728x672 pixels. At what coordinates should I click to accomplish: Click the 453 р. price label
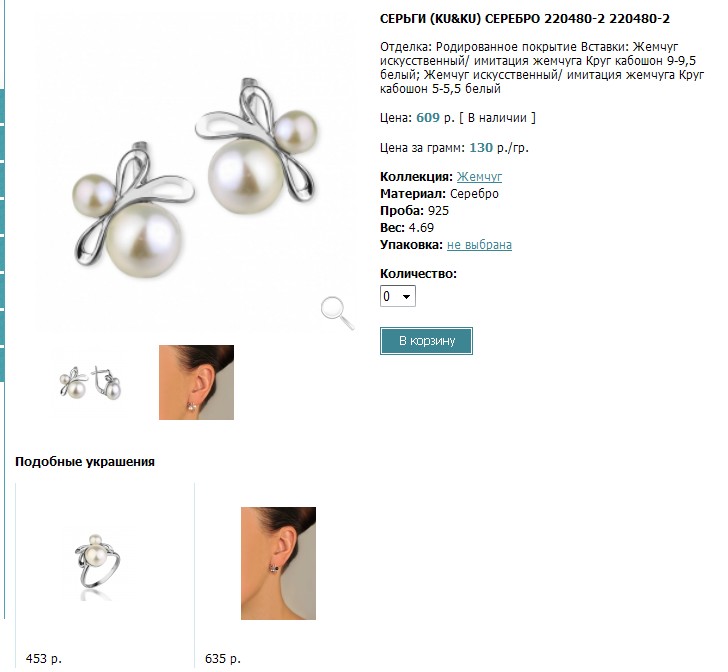[44, 659]
